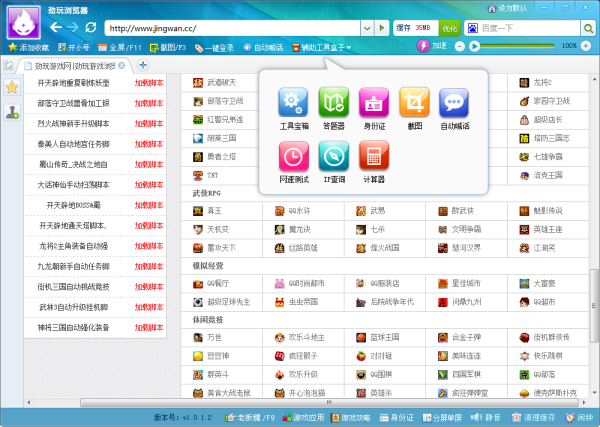This screenshot has width=600, height=427.
Task: Open a new tab with plus button
Action: [143, 65]
